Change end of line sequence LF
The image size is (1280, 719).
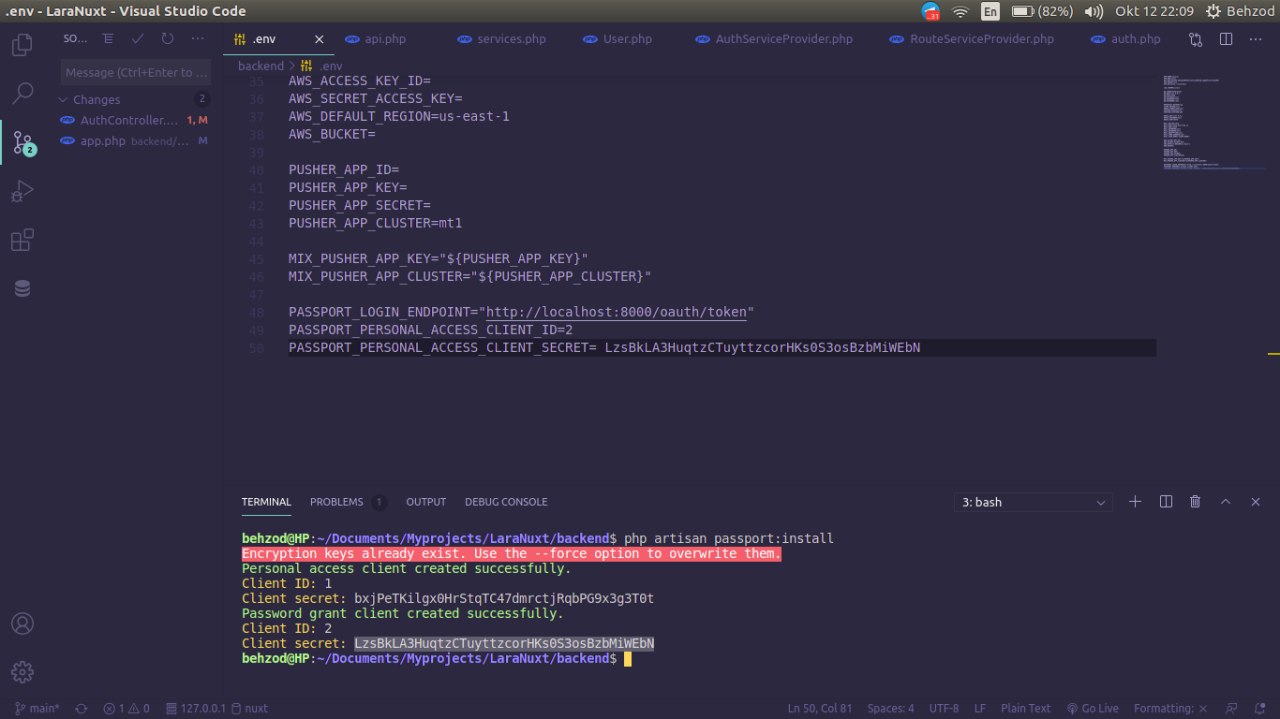click(x=981, y=708)
